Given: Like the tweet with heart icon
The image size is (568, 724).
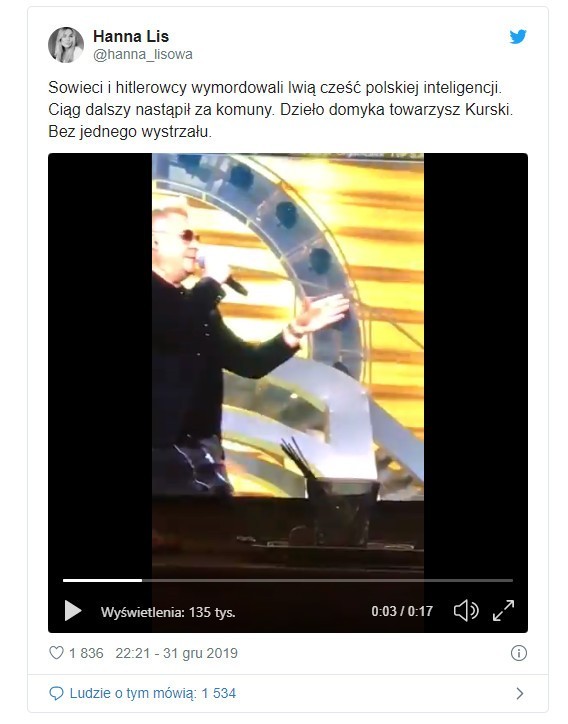Looking at the screenshot, I should 56,652.
